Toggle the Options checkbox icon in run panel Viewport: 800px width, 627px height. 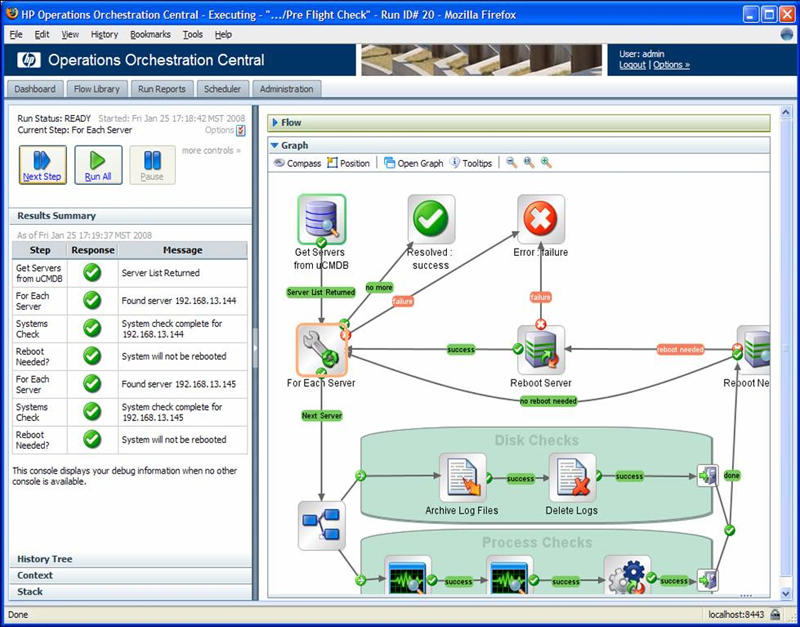[x=241, y=131]
